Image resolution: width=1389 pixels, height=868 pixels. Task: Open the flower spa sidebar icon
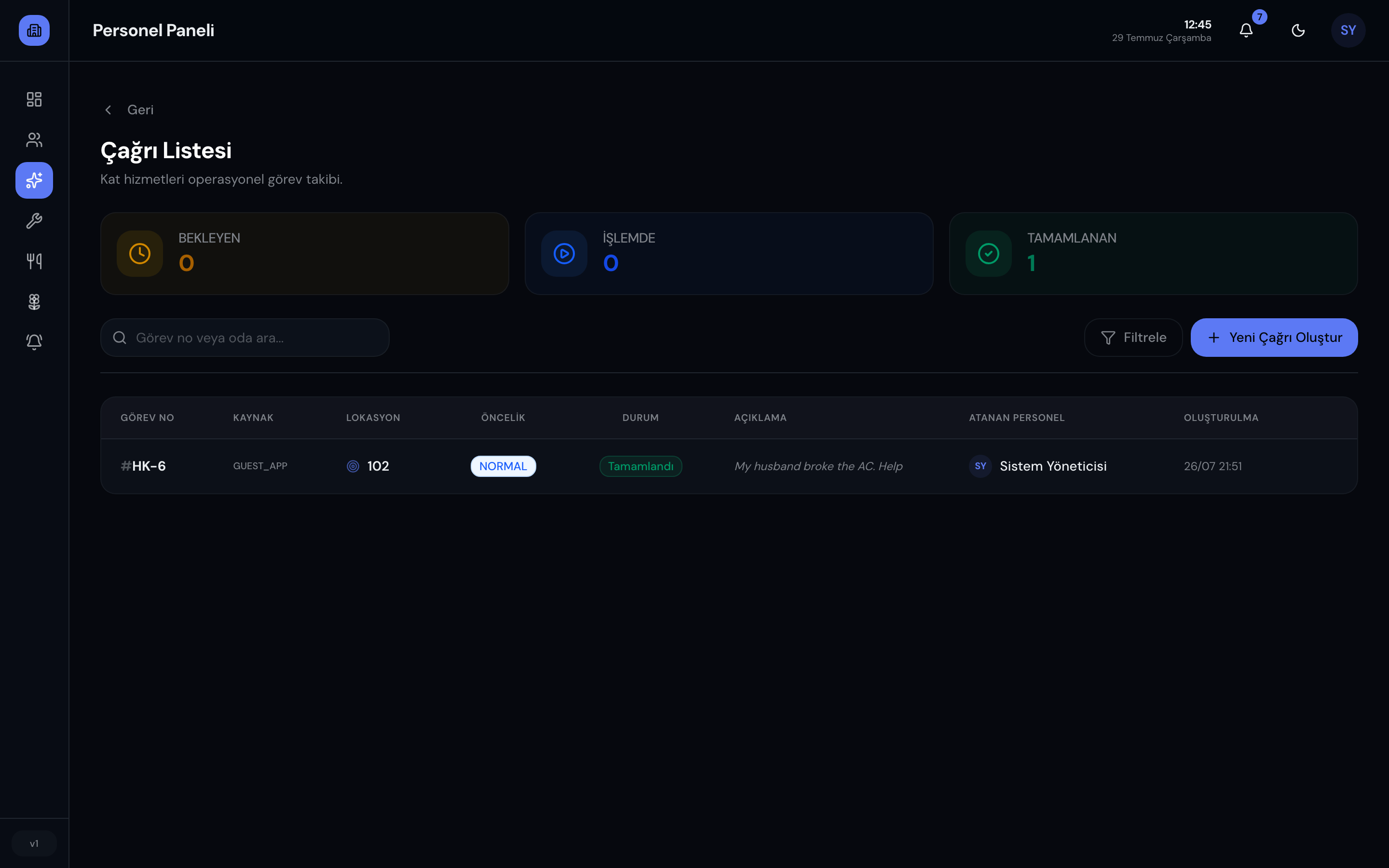click(34, 301)
